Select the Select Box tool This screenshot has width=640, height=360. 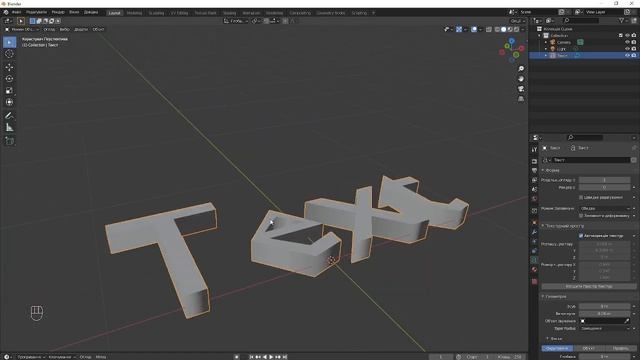point(9,42)
